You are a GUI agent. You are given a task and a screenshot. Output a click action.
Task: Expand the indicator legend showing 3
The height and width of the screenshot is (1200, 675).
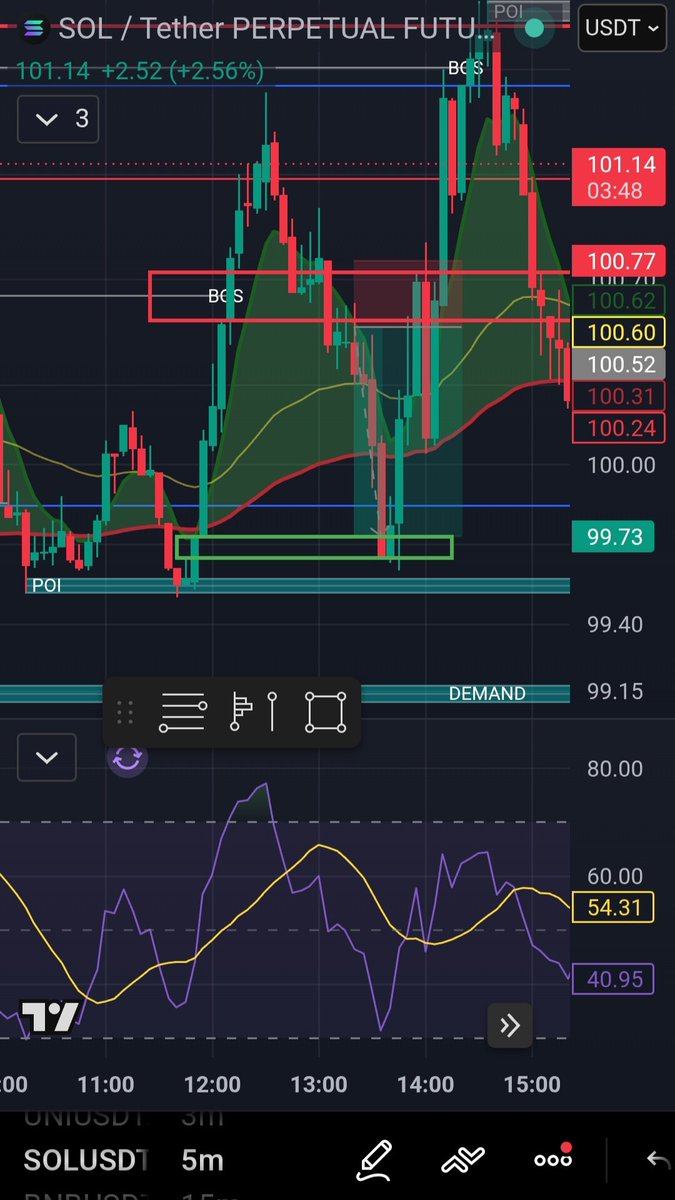(59, 120)
